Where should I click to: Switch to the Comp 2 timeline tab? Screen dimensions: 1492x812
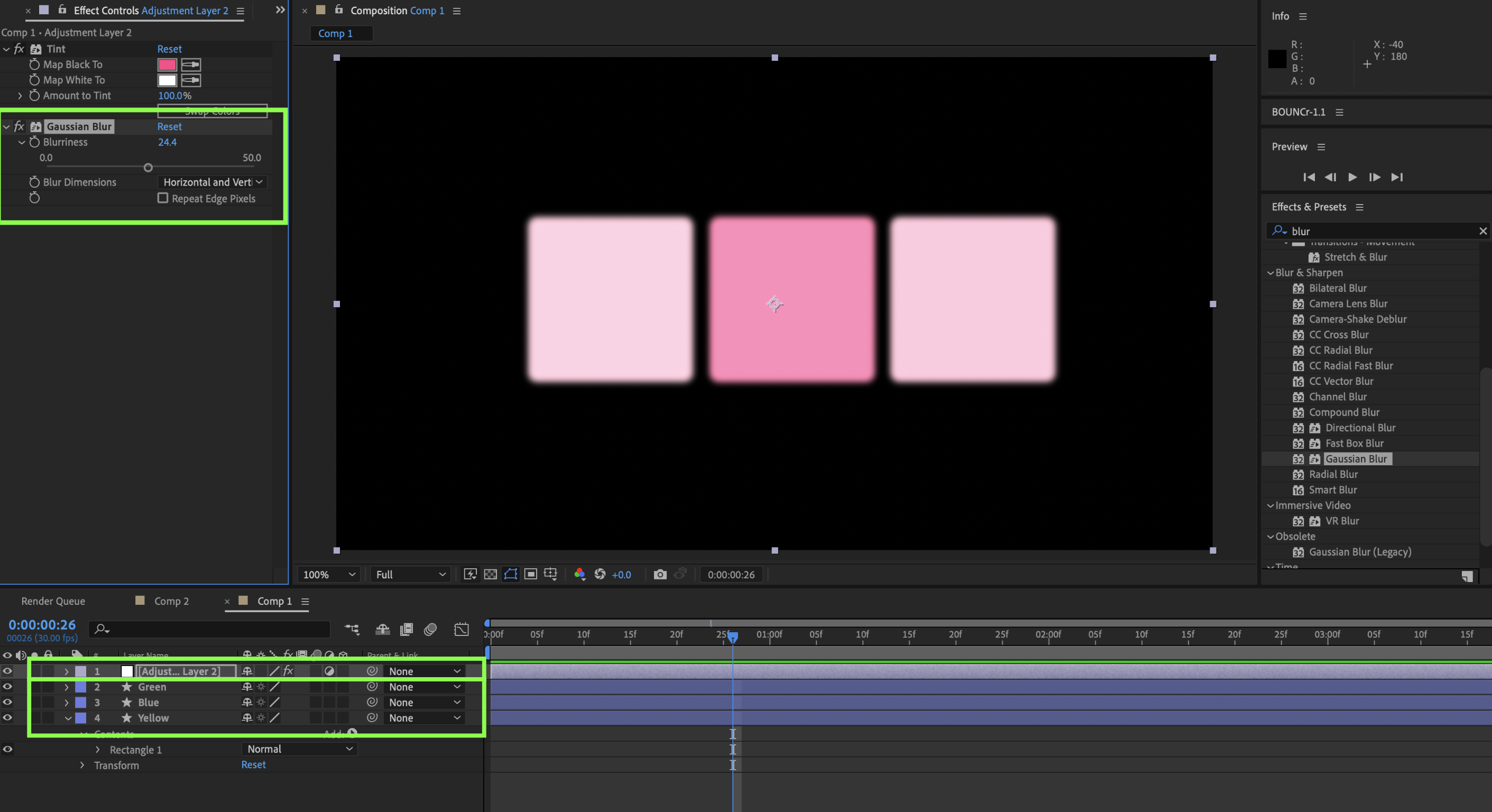pos(171,601)
